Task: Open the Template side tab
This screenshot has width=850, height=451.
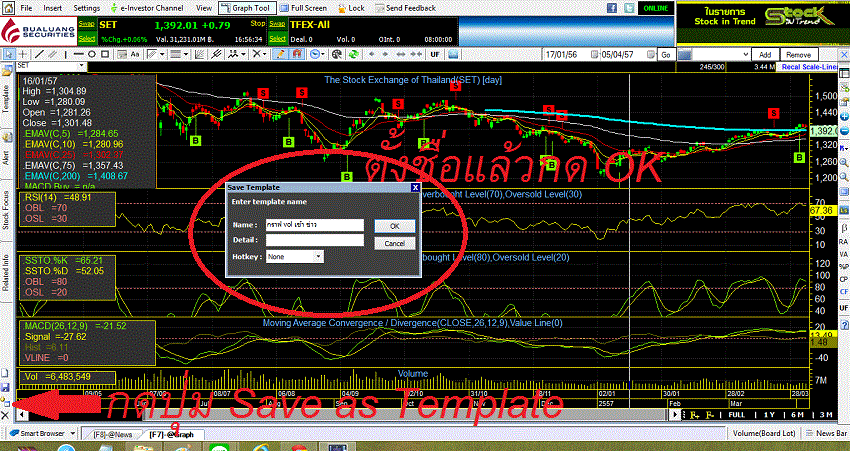Action: click(x=7, y=96)
